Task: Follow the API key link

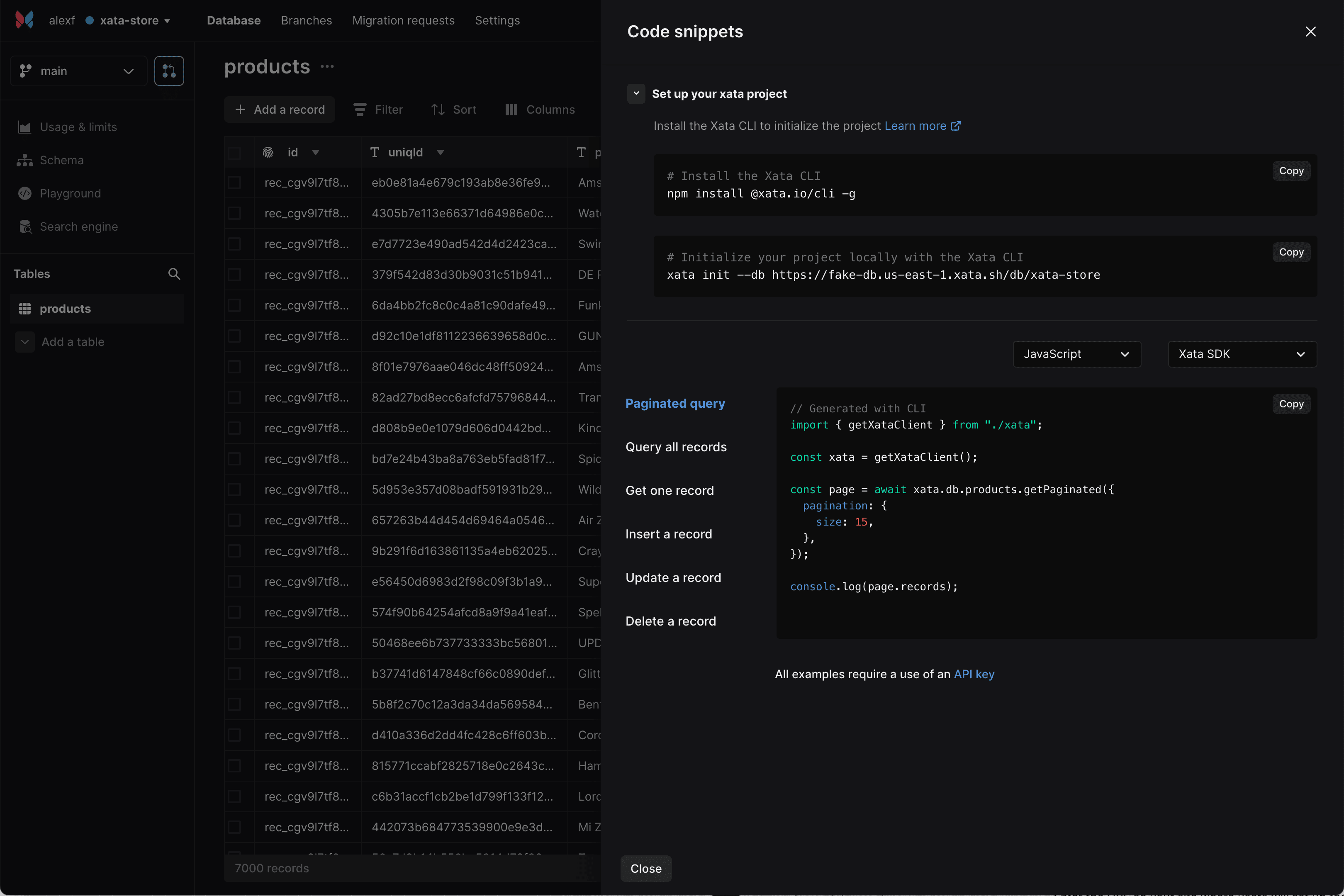Action: 974,674
